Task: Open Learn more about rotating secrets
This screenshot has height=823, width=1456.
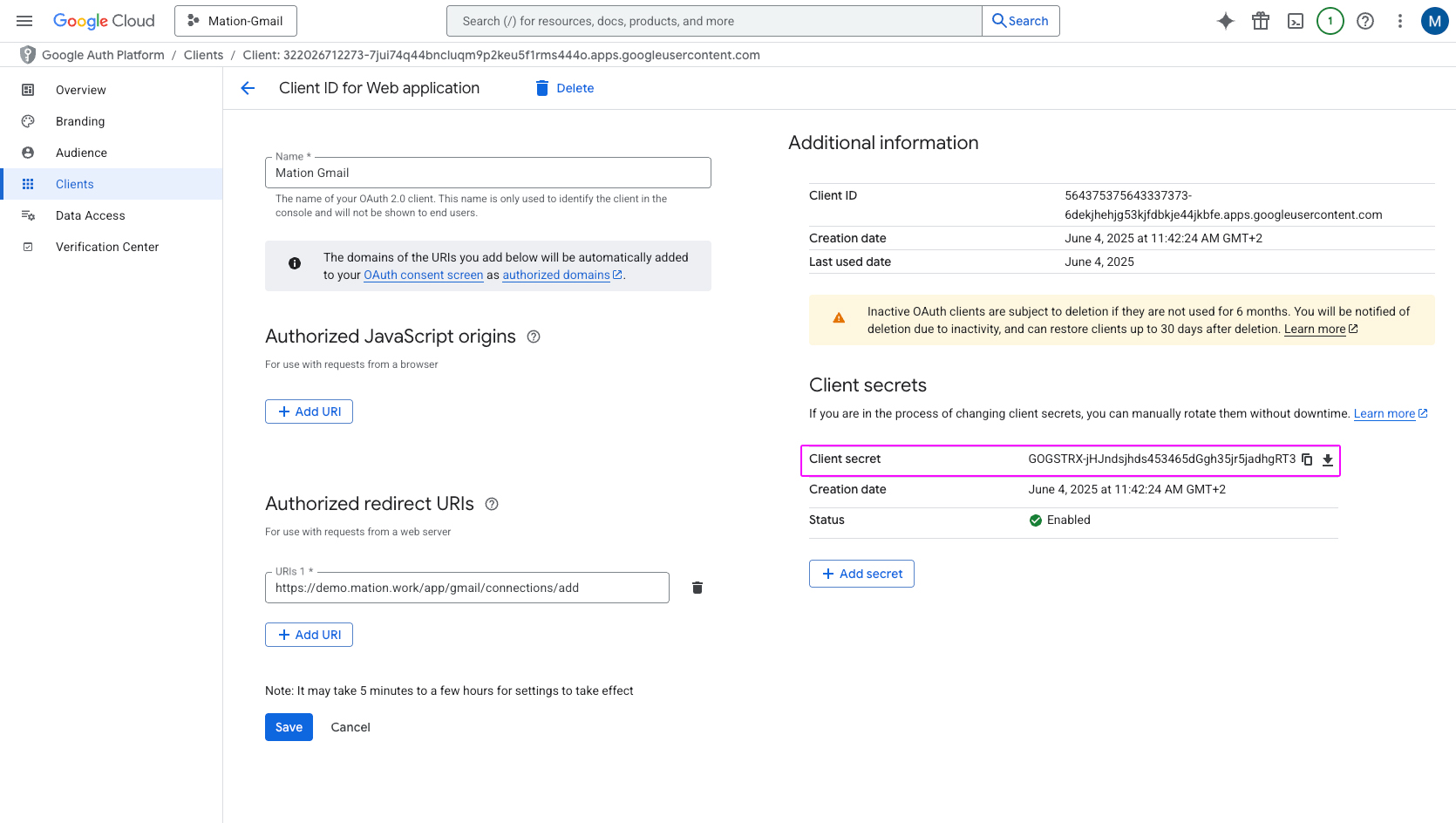Action: coord(1391,413)
